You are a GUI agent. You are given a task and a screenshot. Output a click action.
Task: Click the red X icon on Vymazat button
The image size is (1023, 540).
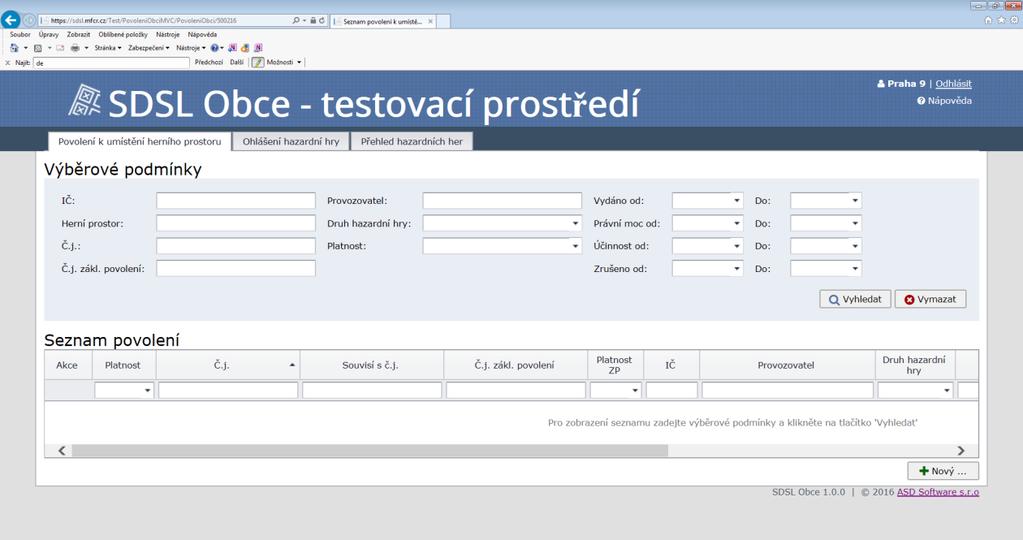tap(909, 300)
